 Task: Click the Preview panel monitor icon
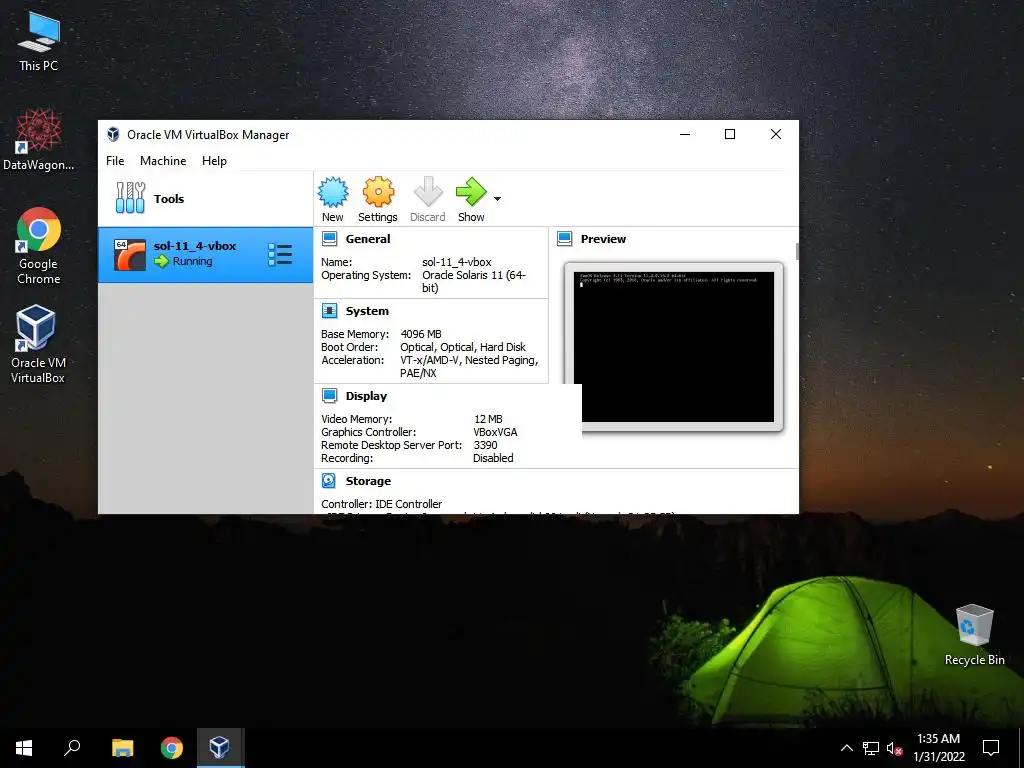tap(565, 239)
